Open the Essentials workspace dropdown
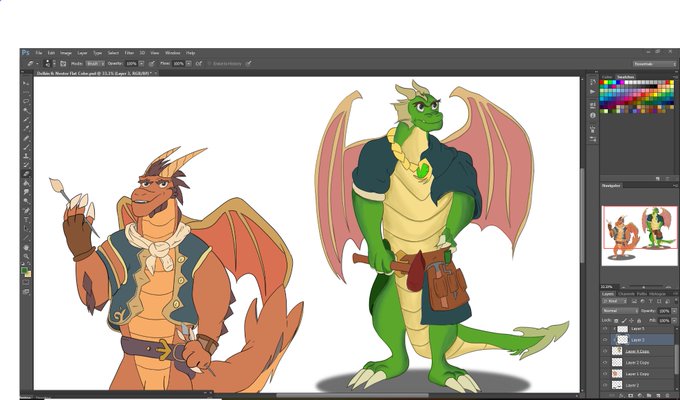This screenshot has height=400, width=680. [654, 64]
